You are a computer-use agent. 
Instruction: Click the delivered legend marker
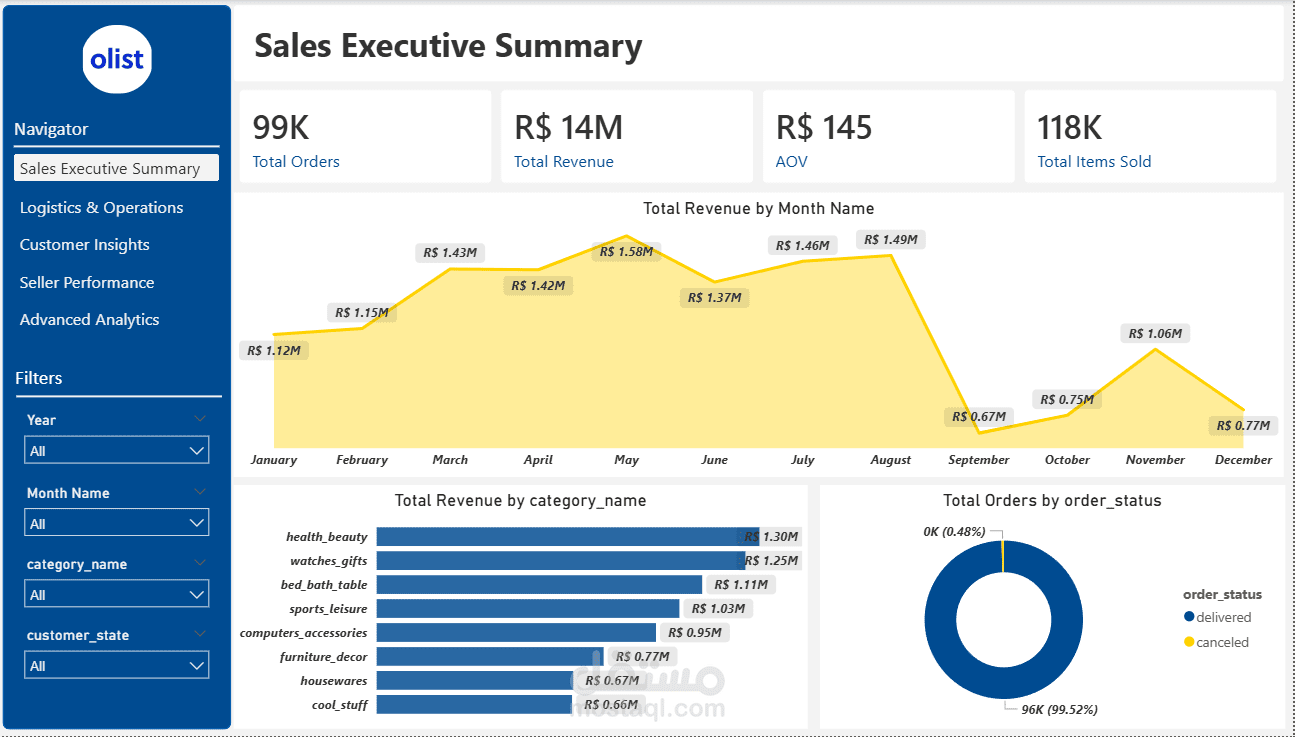[x=1189, y=618]
